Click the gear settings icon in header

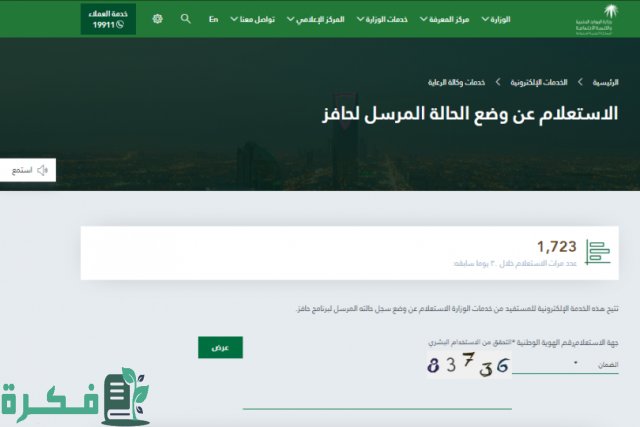[158, 19]
